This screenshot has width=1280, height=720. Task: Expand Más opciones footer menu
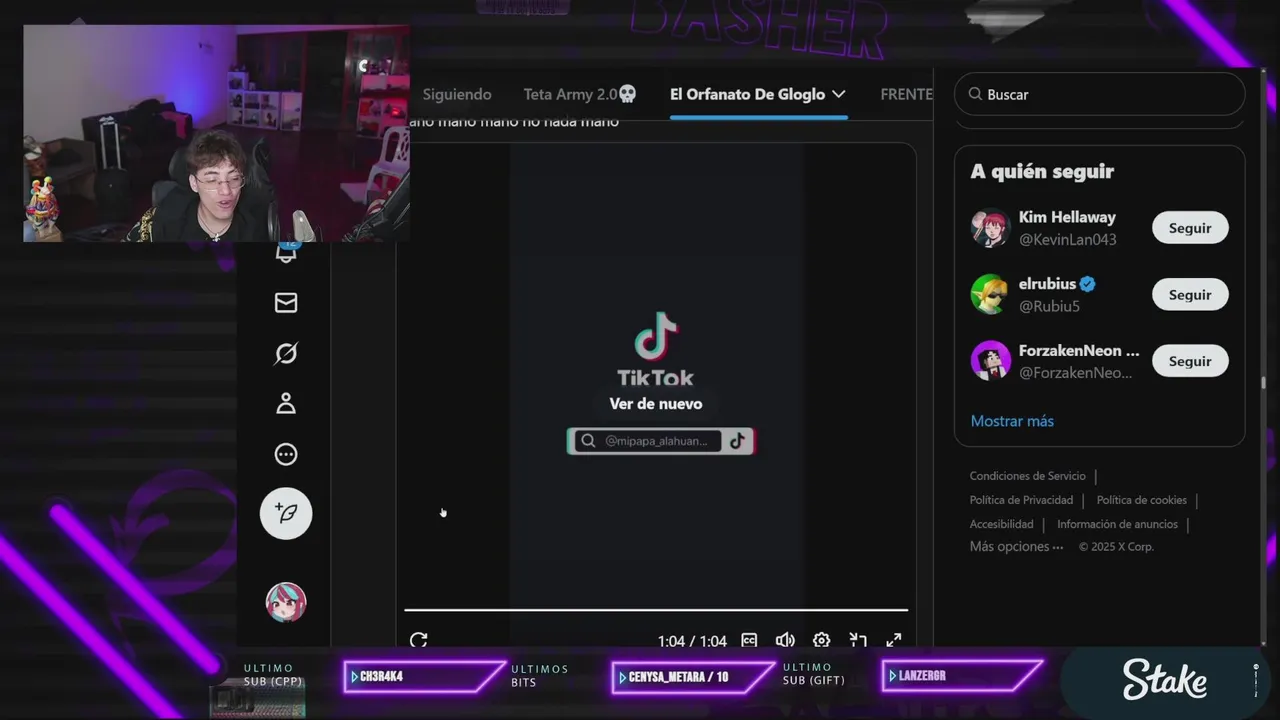[1016, 547]
